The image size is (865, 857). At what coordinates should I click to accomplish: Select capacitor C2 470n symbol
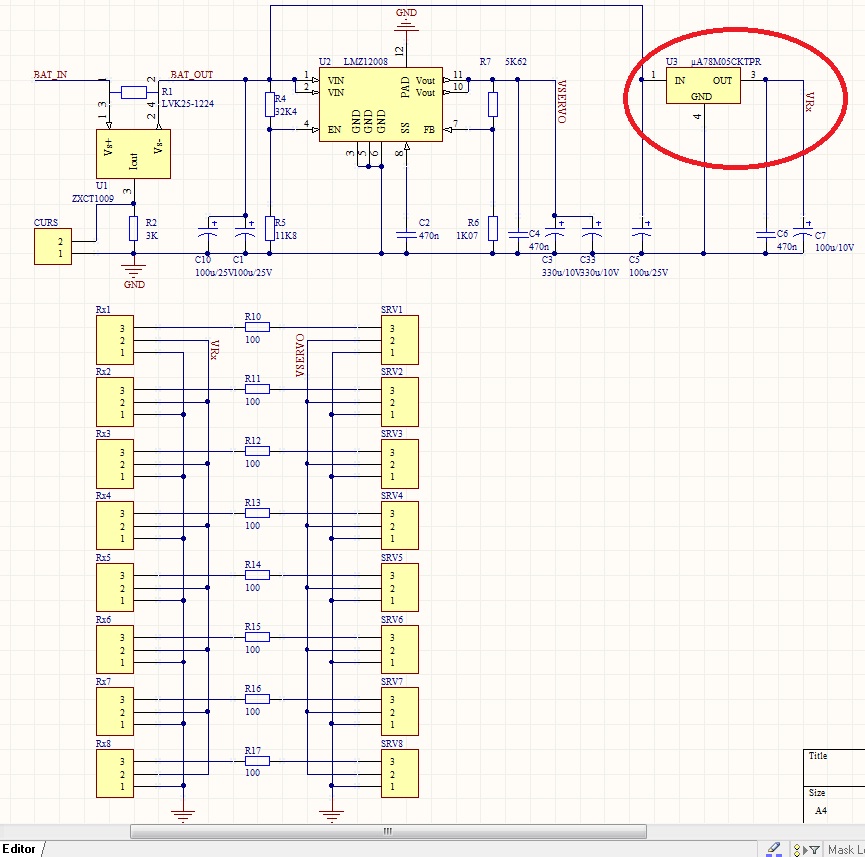pos(405,235)
